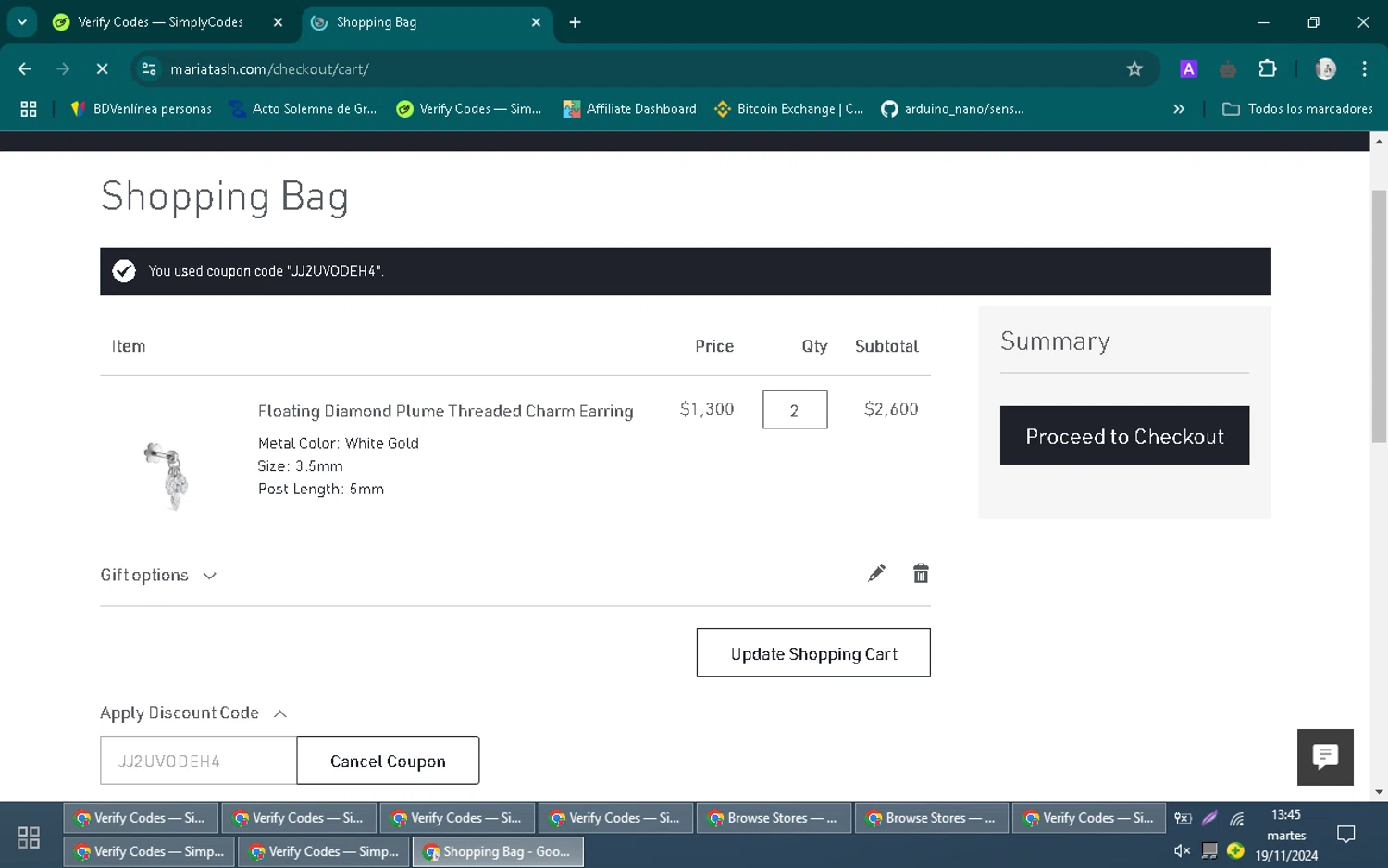Click the discount code input field
The image size is (1388, 868).
[x=198, y=761]
